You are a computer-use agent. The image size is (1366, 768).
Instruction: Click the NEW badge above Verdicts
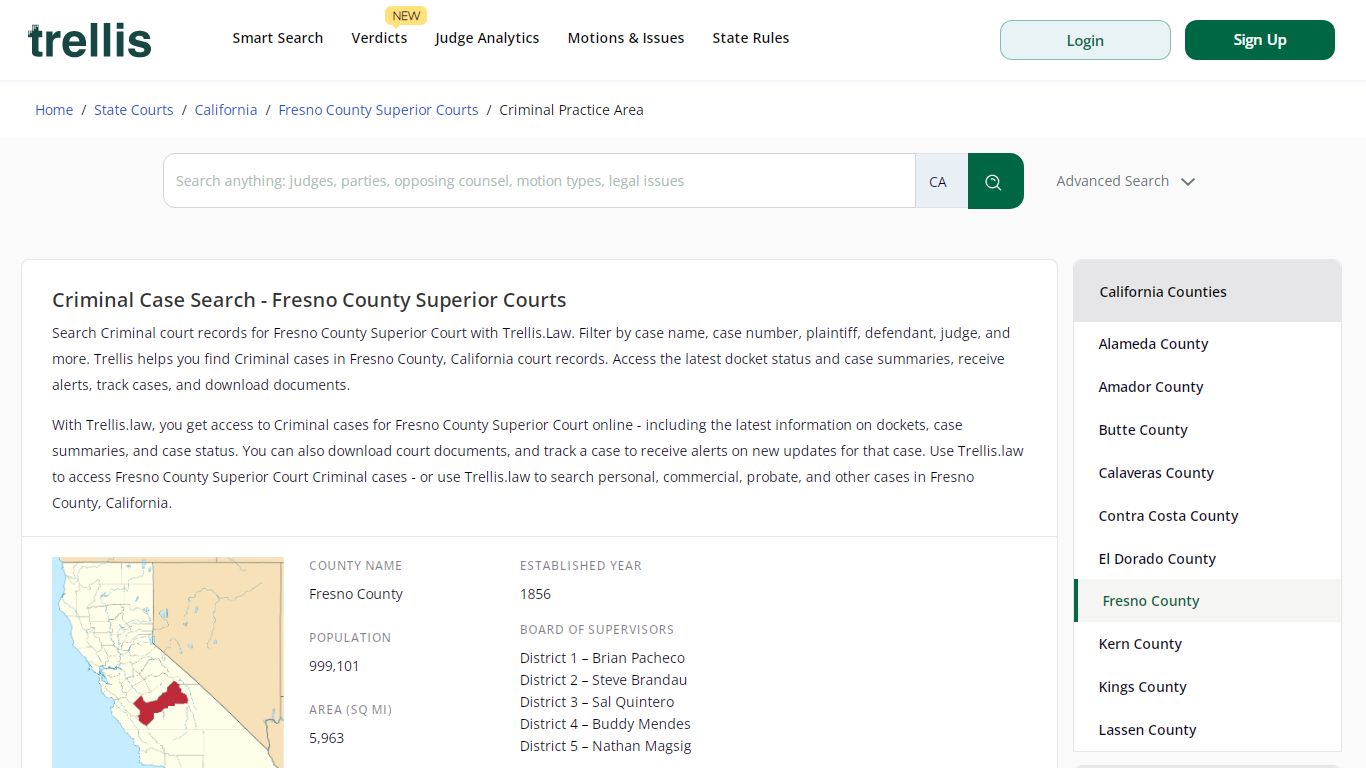[x=406, y=15]
